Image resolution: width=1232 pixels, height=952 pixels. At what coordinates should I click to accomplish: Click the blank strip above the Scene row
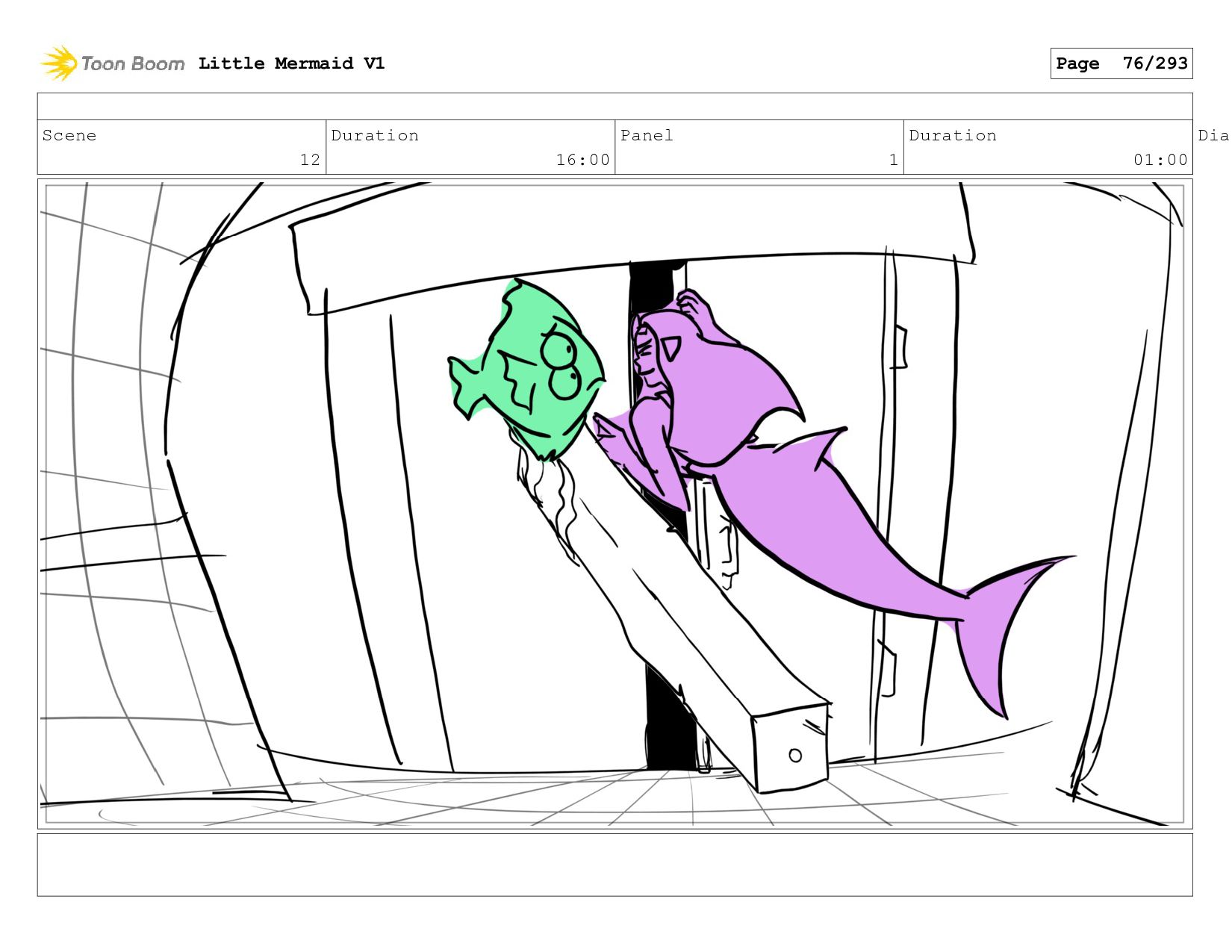pyautogui.click(x=615, y=107)
